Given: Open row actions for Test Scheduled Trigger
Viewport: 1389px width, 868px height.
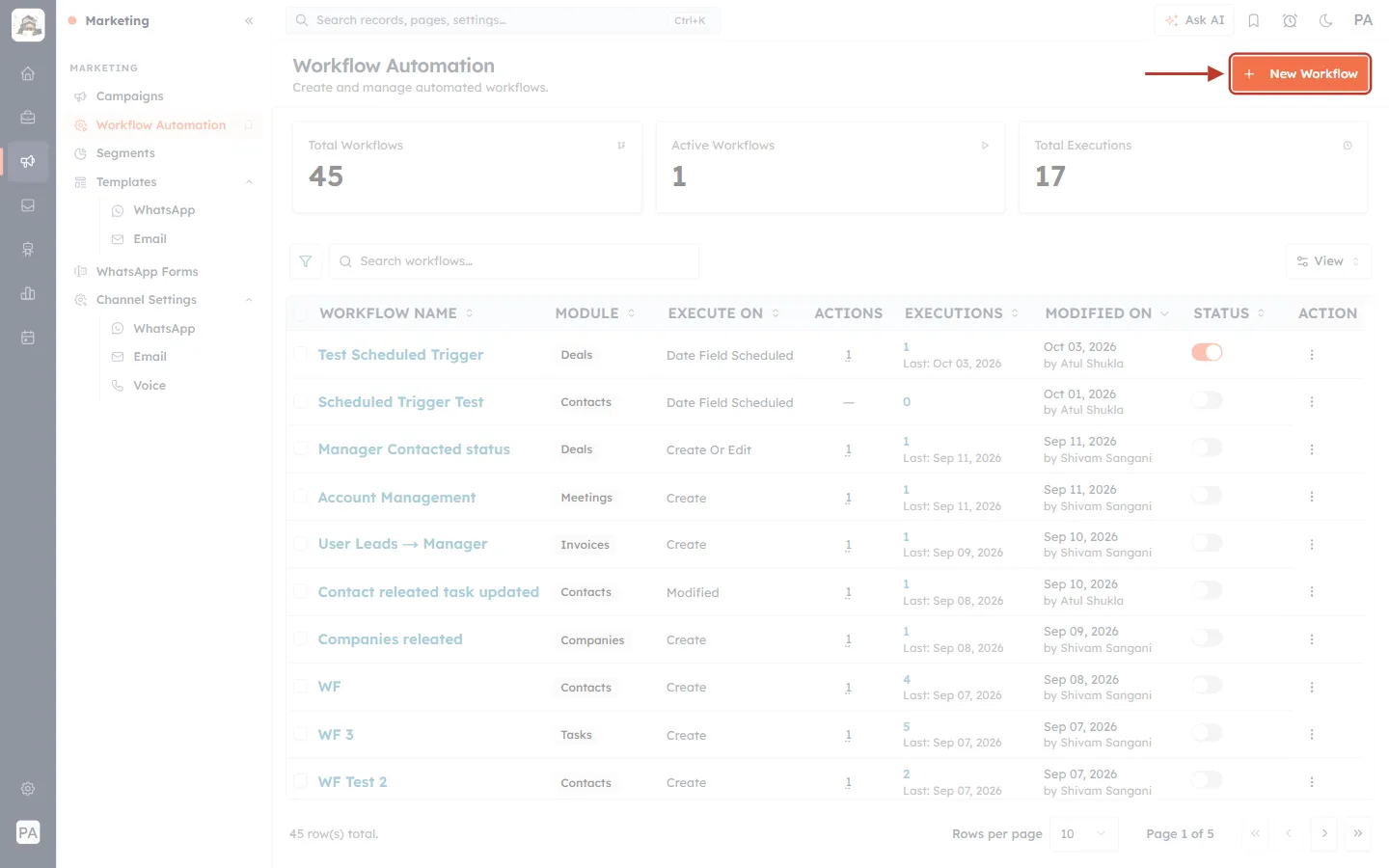Looking at the screenshot, I should coord(1312,355).
